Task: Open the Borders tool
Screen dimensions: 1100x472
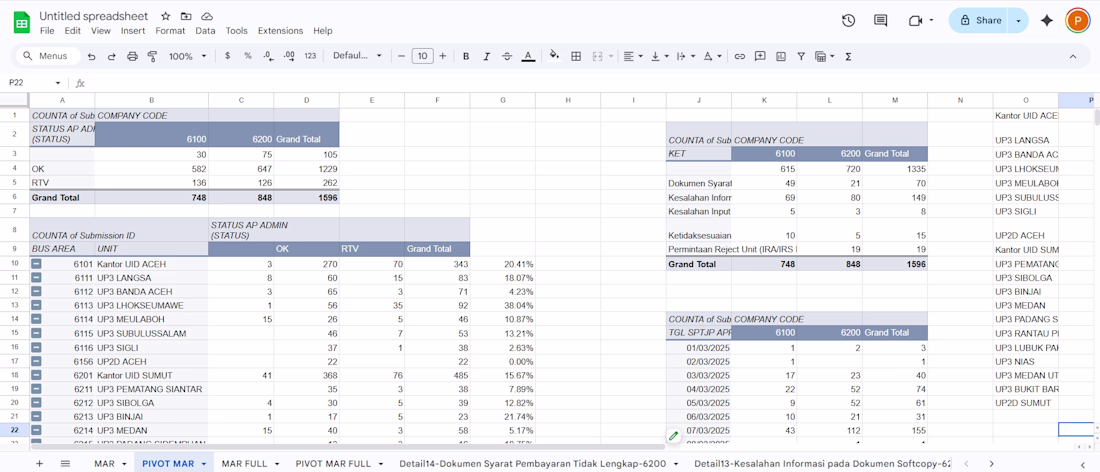Action: 576,57
